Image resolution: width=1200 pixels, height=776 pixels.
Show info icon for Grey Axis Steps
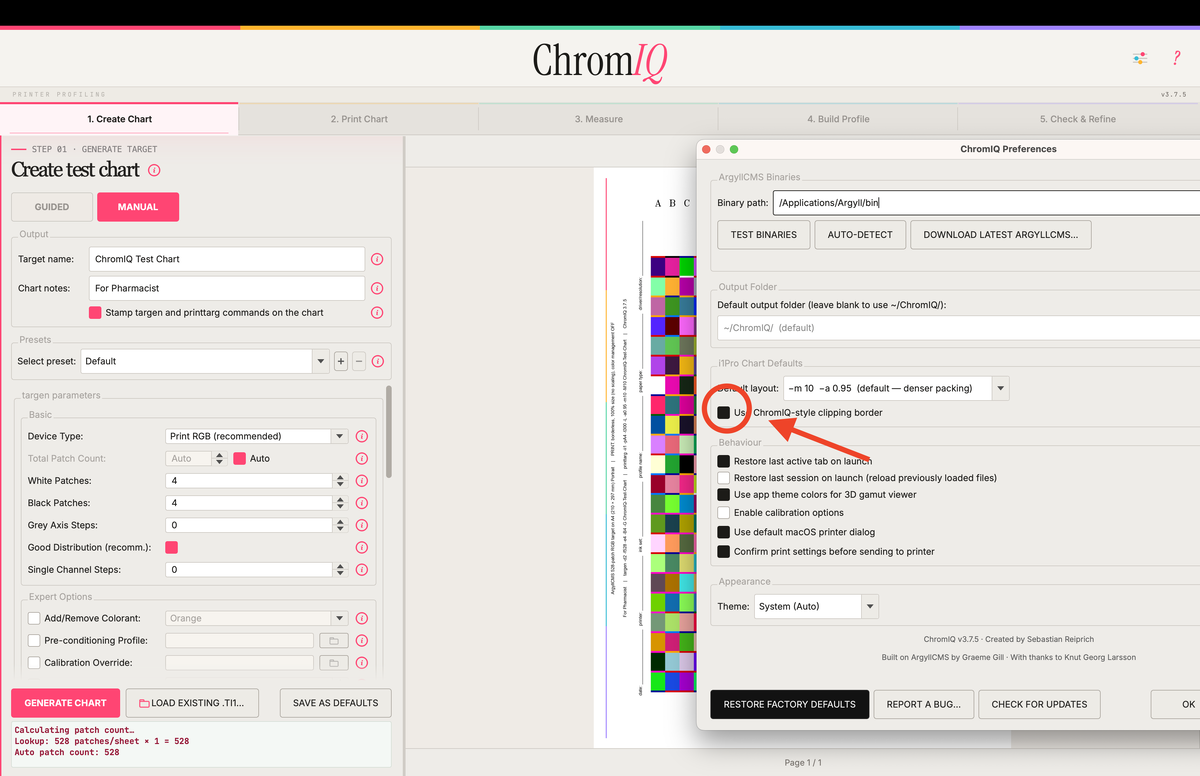click(362, 525)
